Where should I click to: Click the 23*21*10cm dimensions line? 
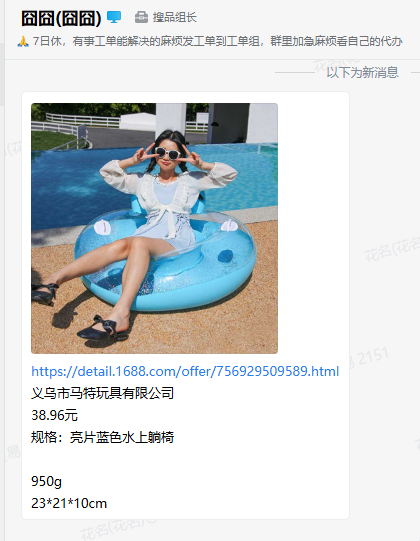pos(69,503)
